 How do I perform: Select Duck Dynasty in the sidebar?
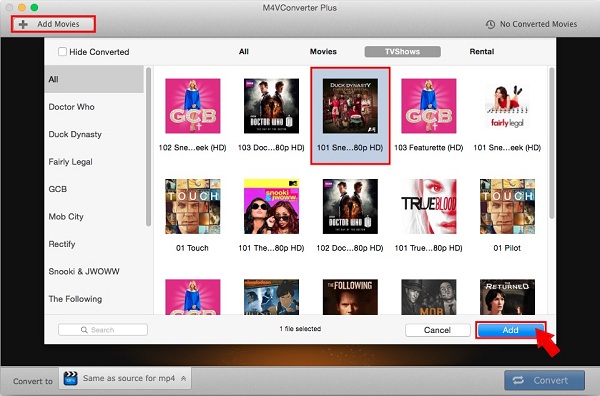point(94,134)
